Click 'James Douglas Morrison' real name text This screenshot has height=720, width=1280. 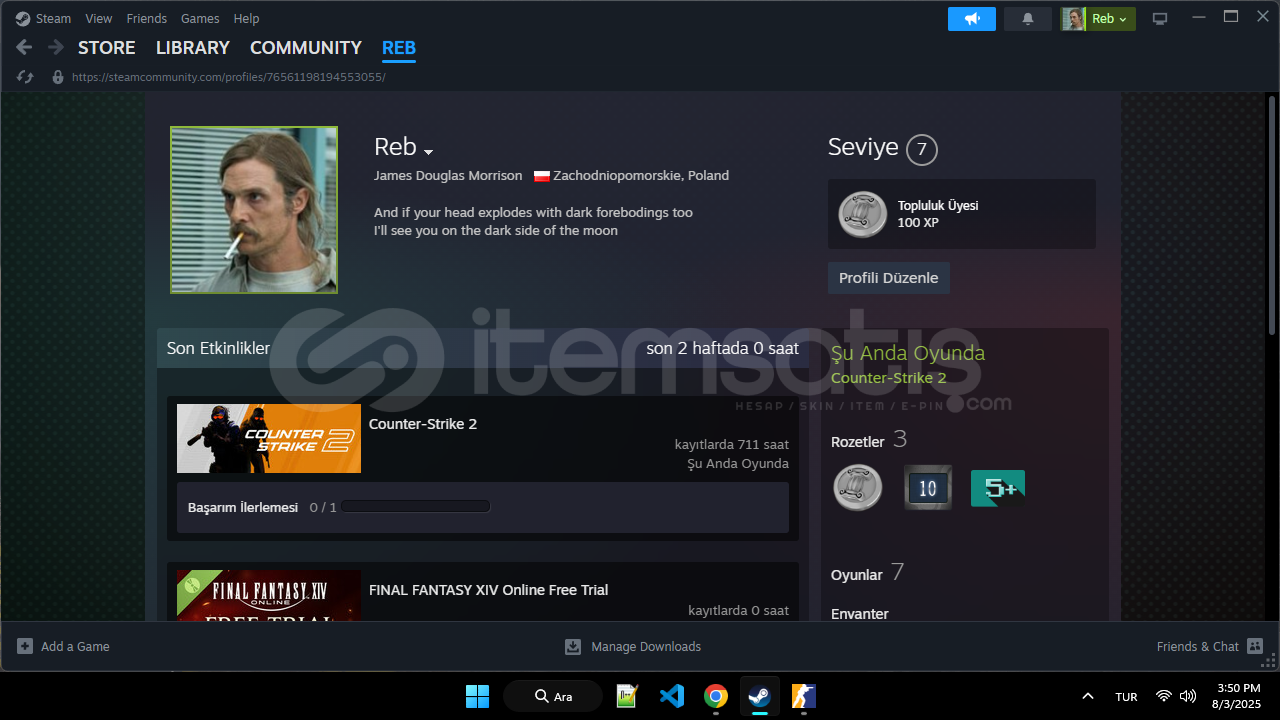click(448, 175)
